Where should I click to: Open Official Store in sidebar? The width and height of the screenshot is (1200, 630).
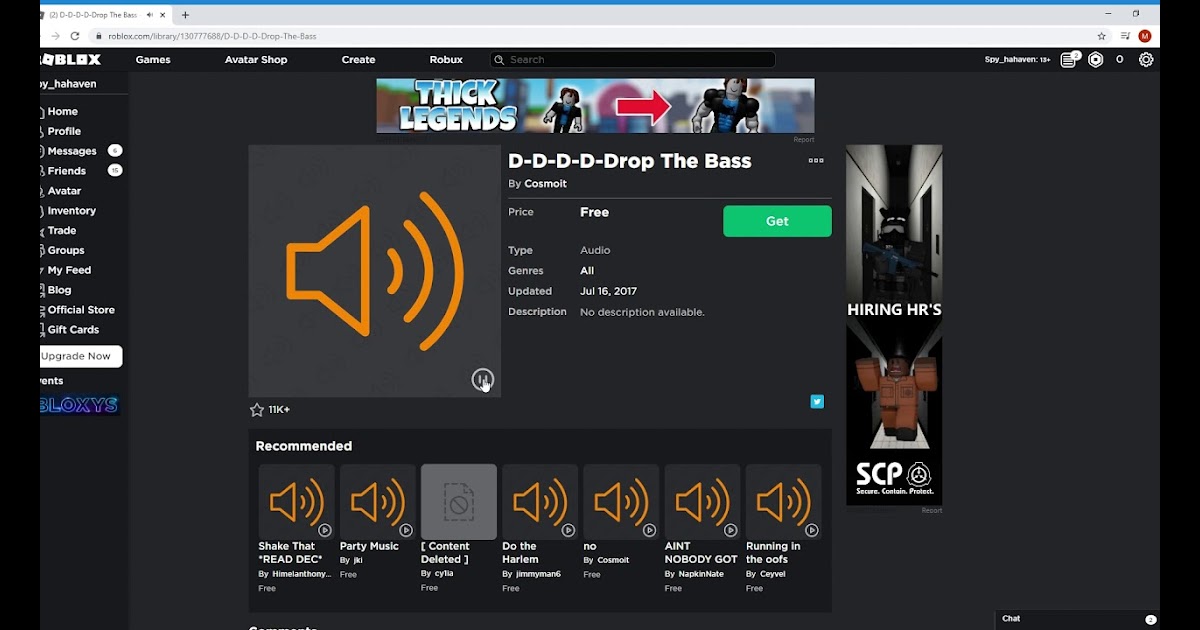coord(81,310)
